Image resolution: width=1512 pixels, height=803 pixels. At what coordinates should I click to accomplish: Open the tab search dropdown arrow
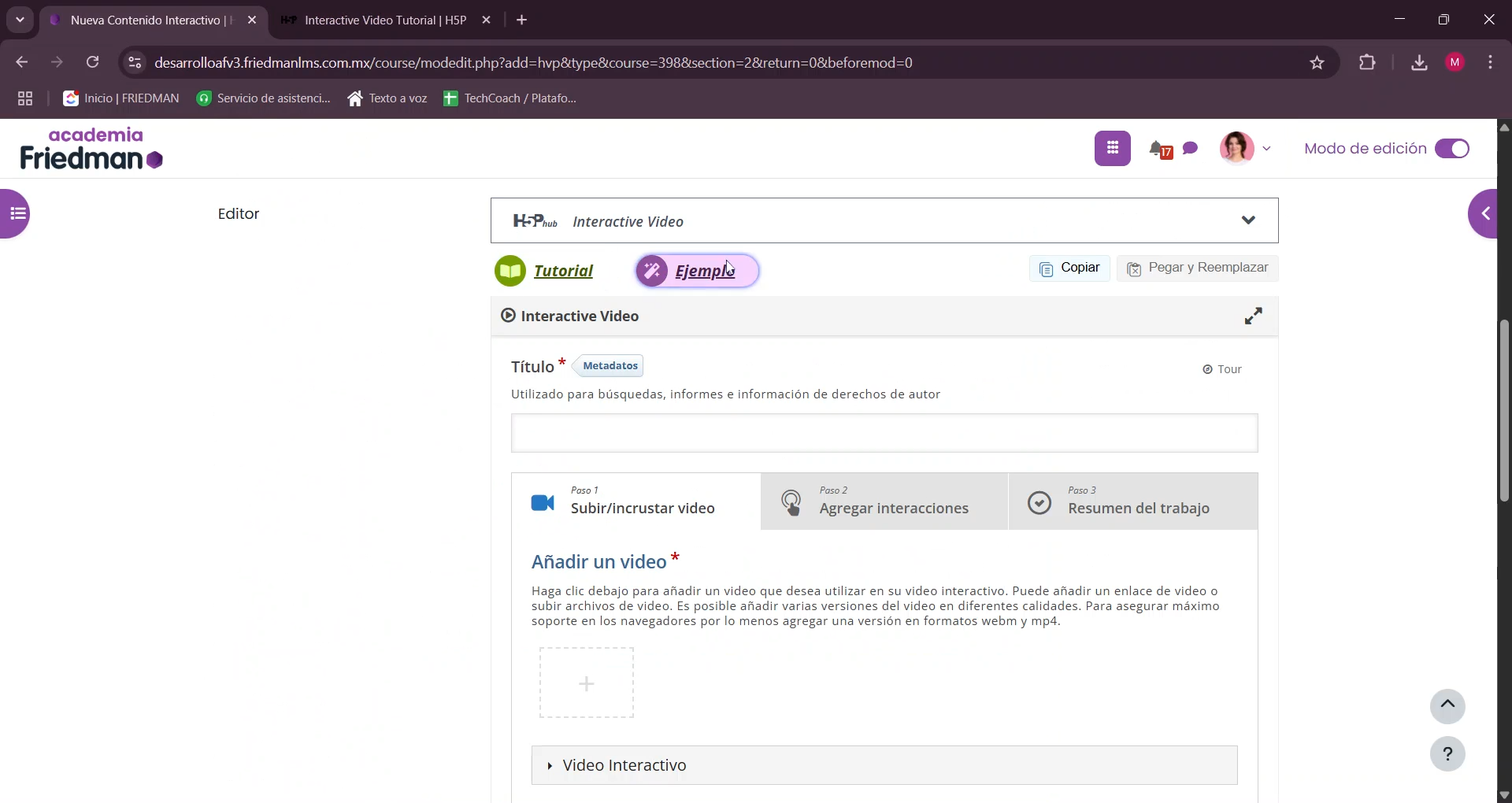coord(20,20)
